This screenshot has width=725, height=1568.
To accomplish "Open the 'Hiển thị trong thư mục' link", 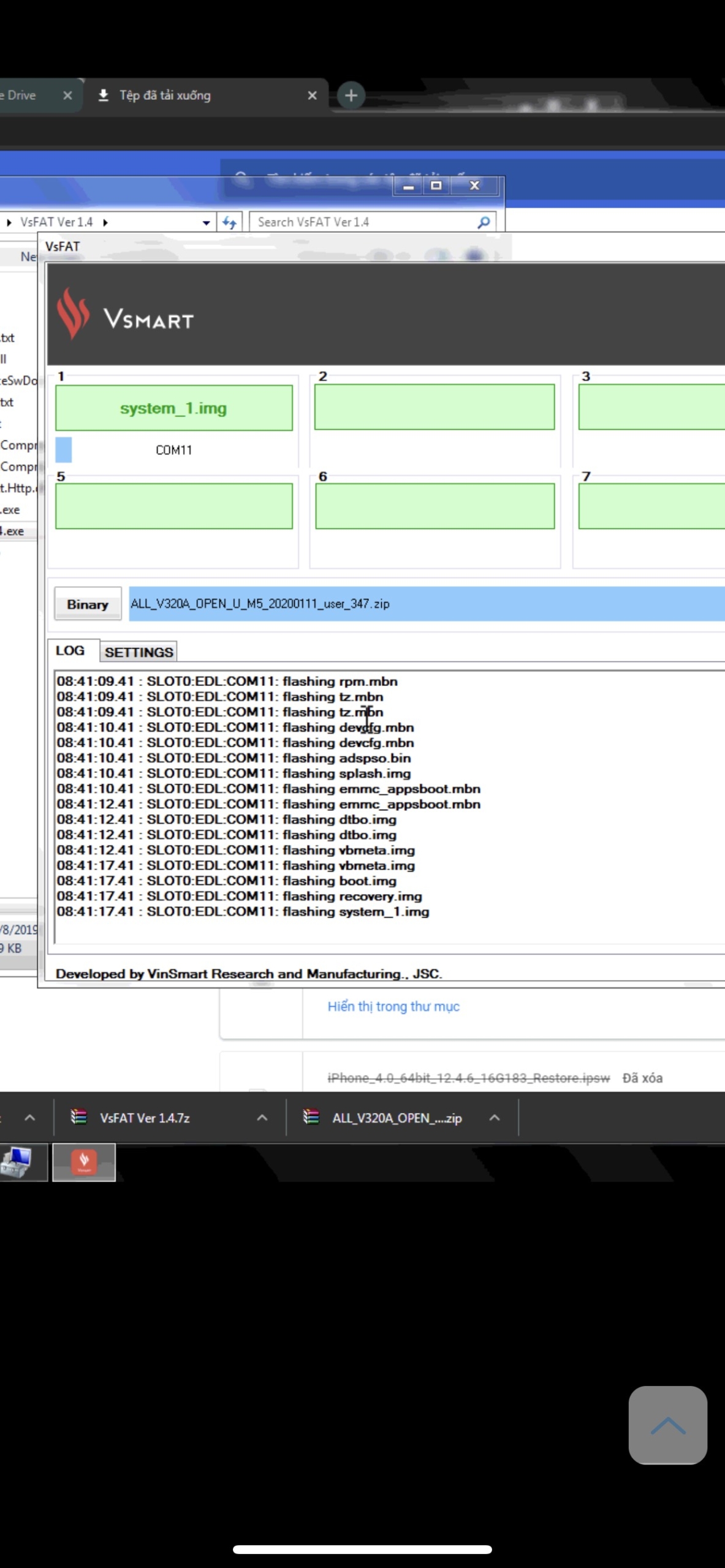I will [393, 1006].
